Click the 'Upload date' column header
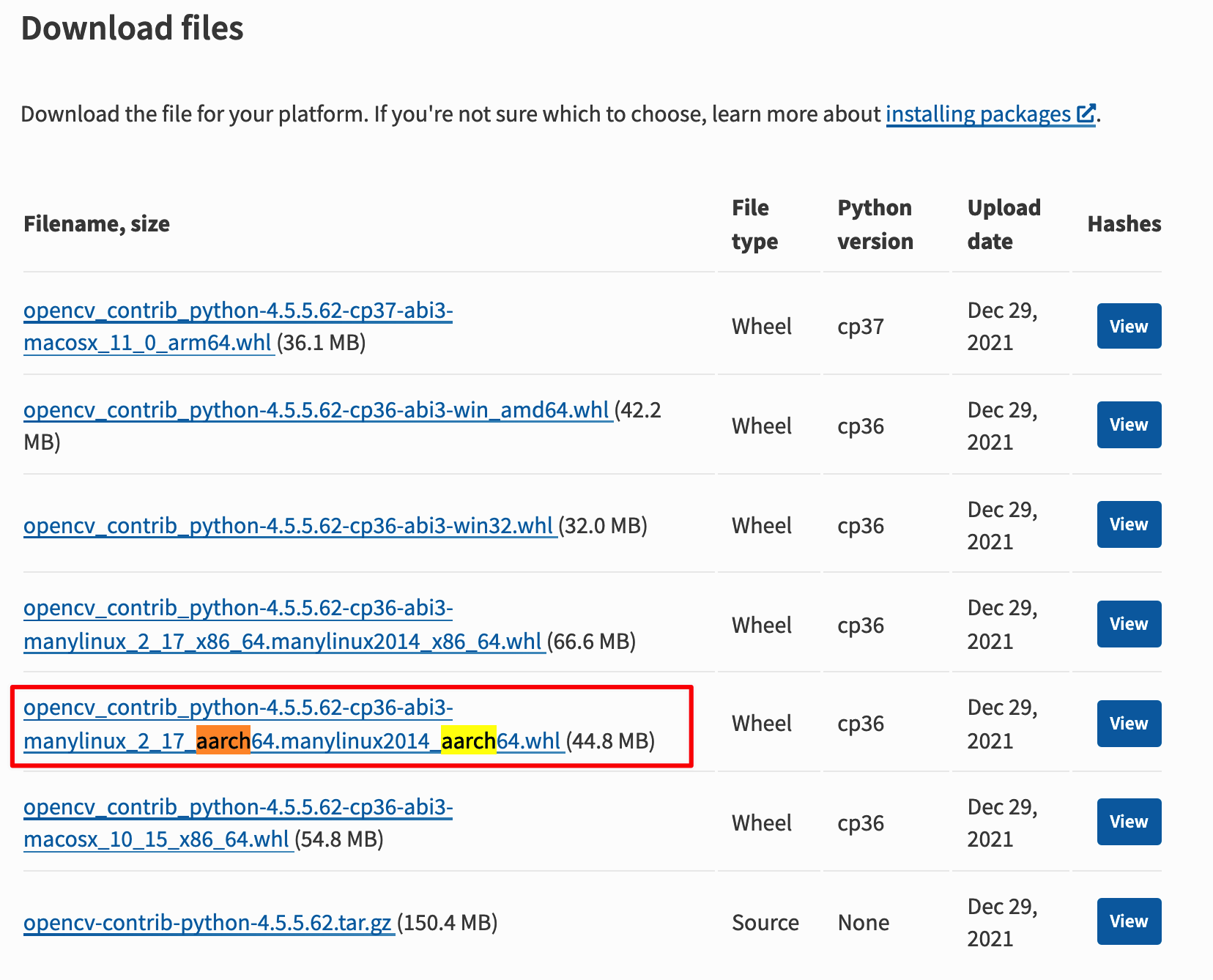The width and height of the screenshot is (1213, 980). 1004,224
